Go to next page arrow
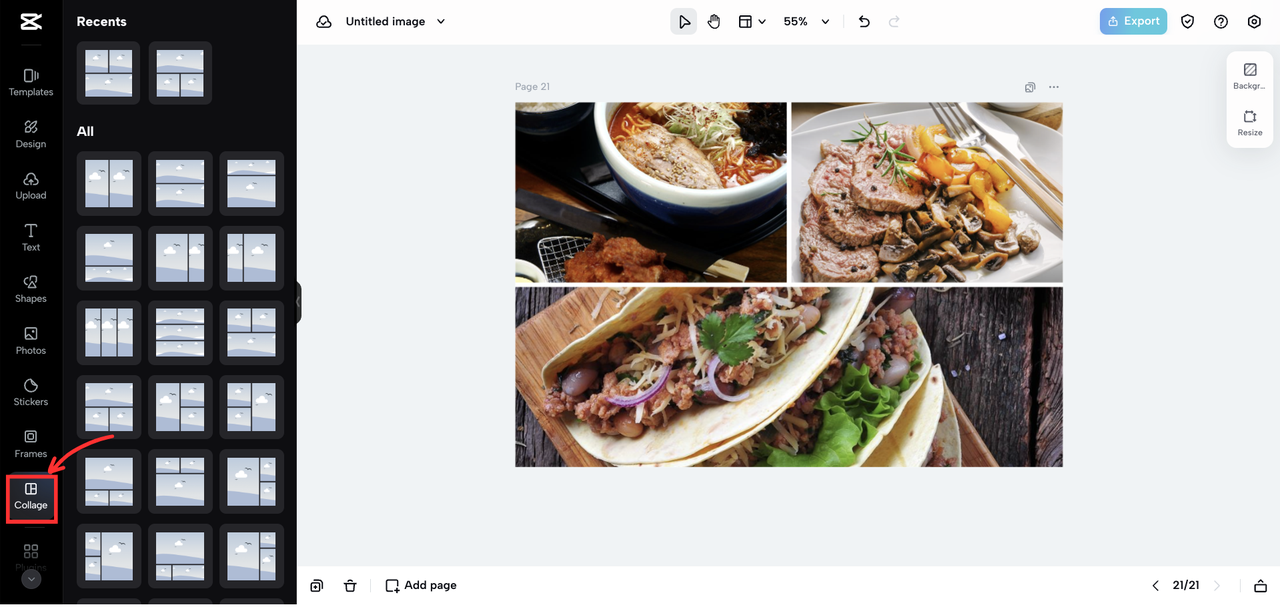The height and width of the screenshot is (613, 1280). 1217,585
